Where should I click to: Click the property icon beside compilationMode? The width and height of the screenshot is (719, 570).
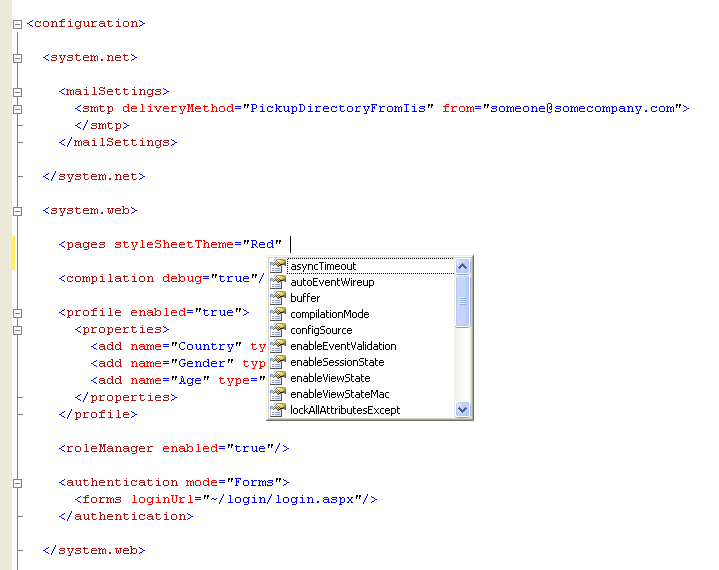click(x=277, y=314)
